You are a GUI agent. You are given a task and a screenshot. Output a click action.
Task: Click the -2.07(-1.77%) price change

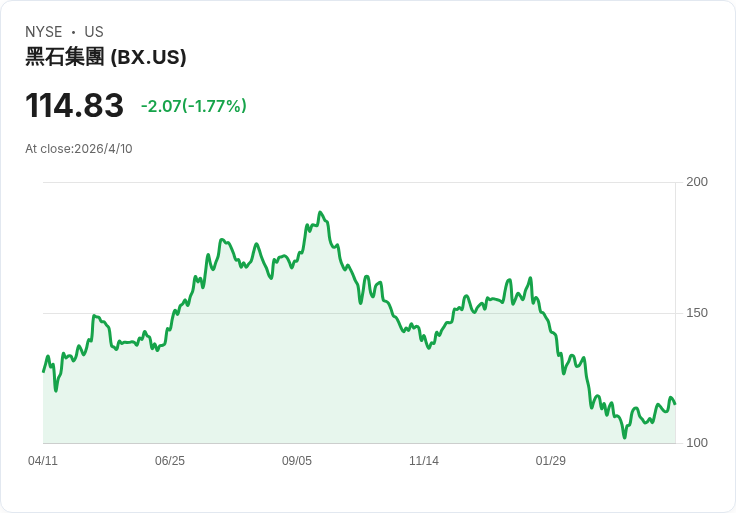pyautogui.click(x=193, y=106)
